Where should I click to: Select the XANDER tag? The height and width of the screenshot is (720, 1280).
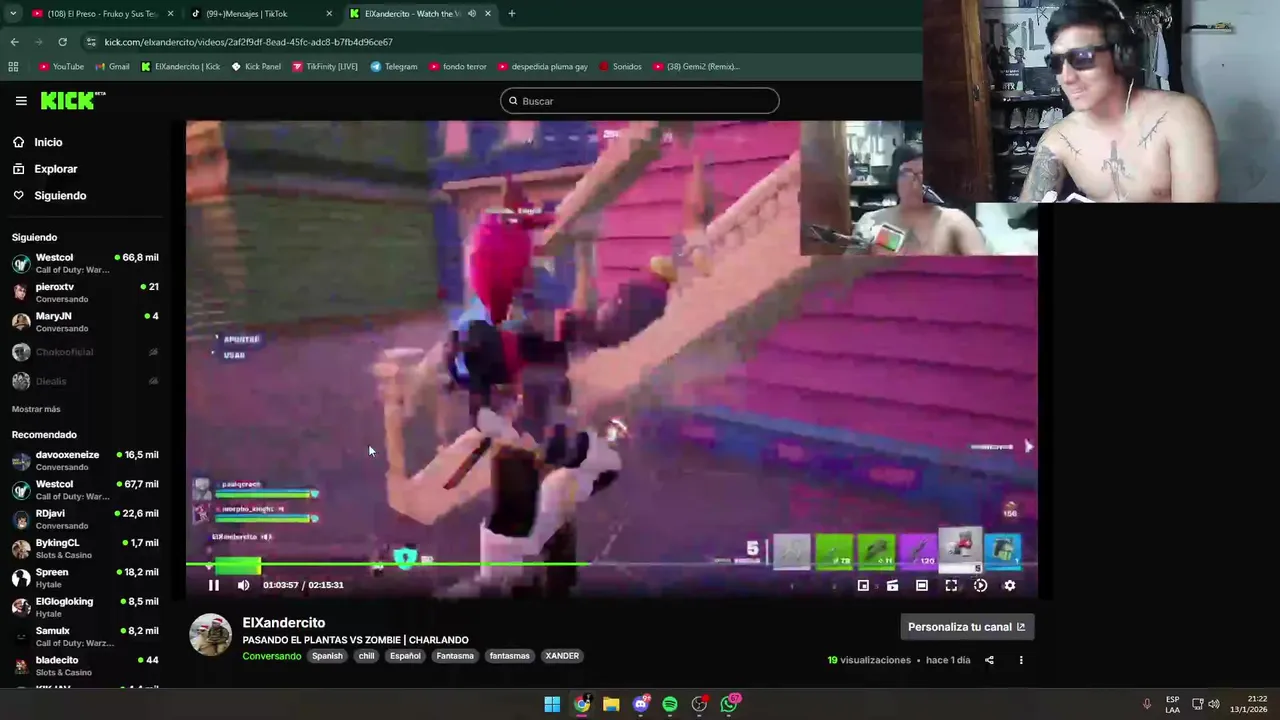click(562, 656)
